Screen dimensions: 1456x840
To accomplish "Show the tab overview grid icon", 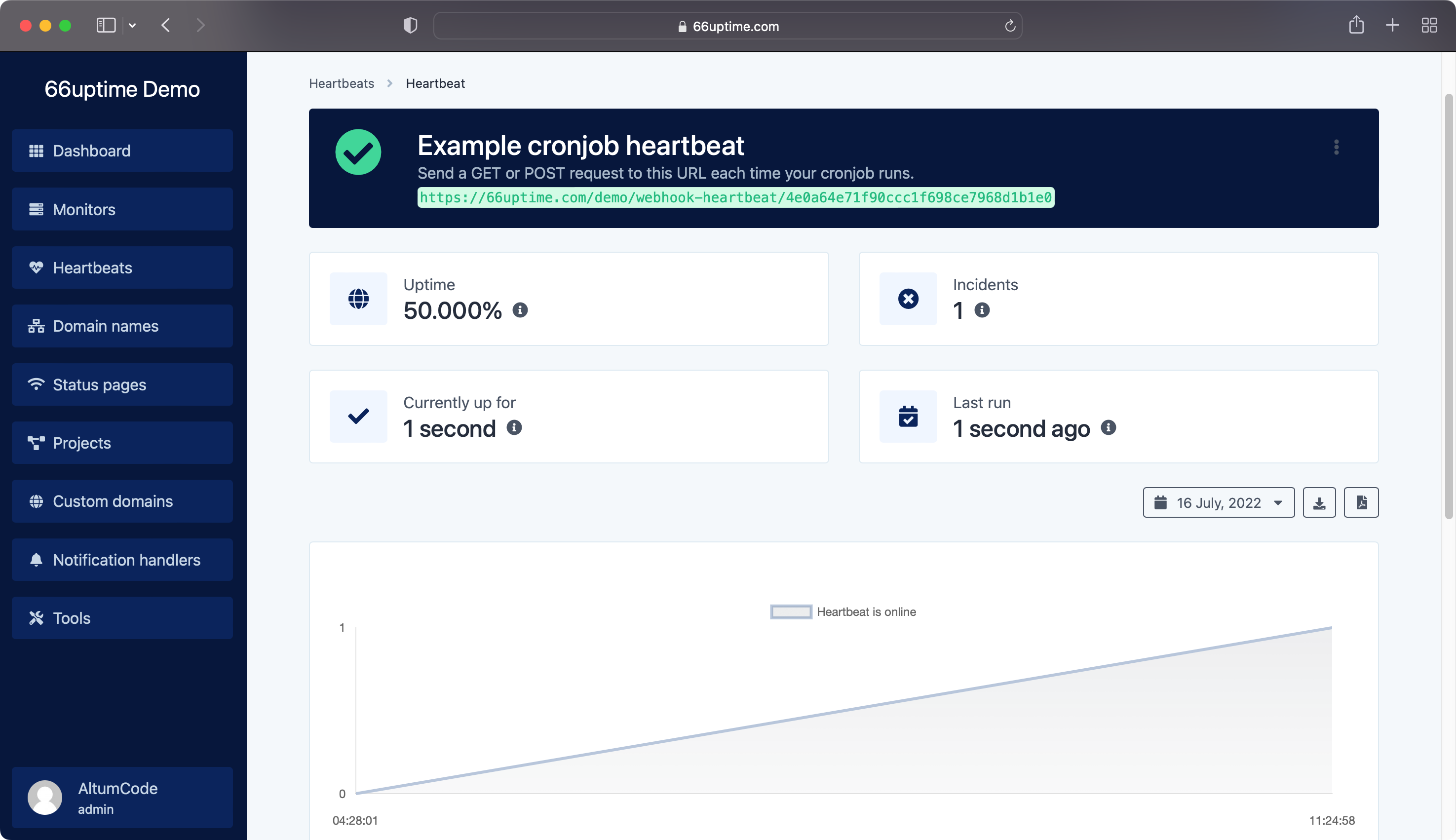I will coord(1429,25).
